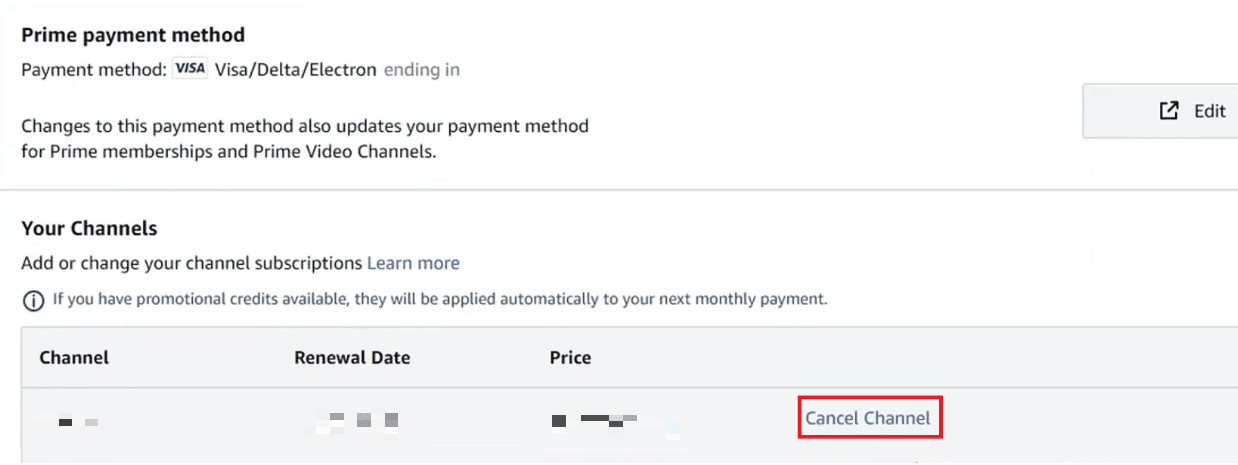Click the Cancel Channel link
This screenshot has height=465, width=1238.
coord(868,418)
